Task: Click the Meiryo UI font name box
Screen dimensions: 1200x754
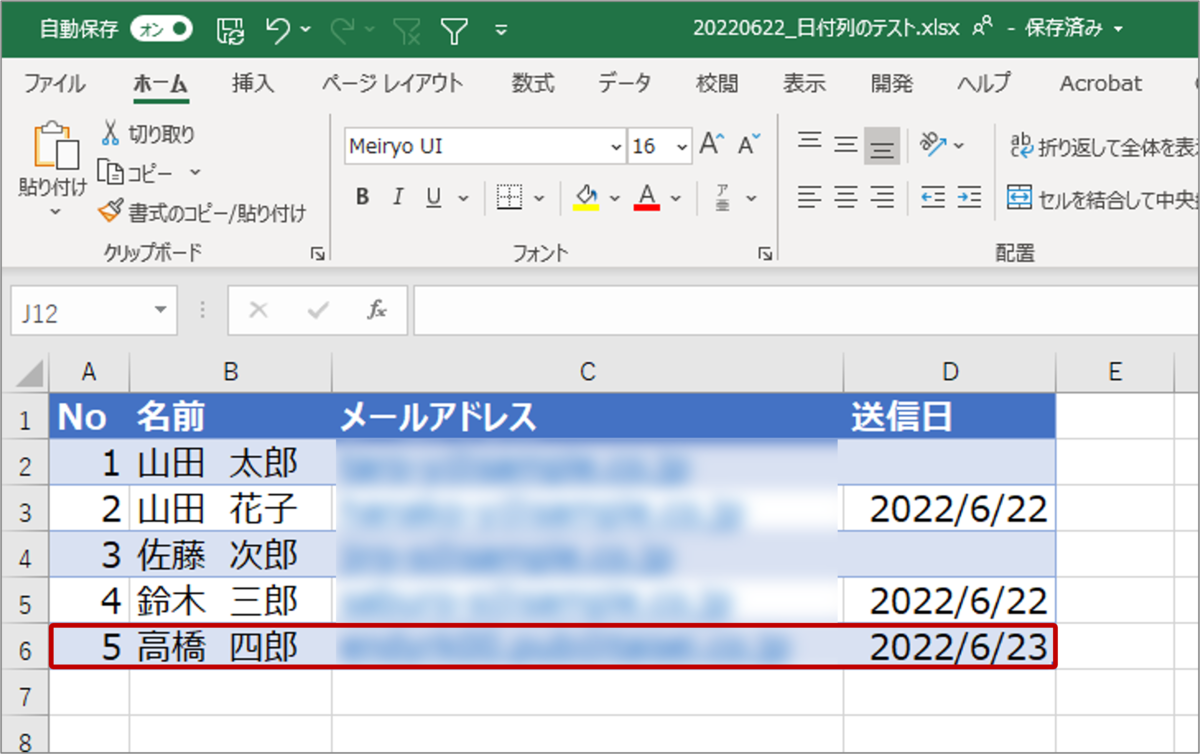Action: pyautogui.click(x=474, y=146)
